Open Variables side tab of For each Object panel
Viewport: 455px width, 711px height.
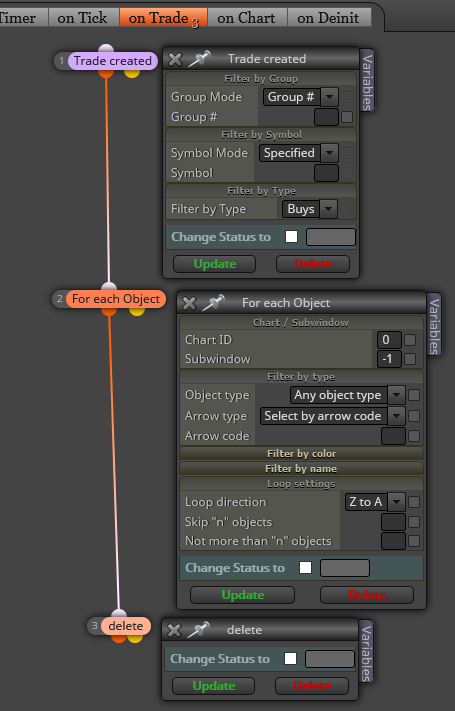434,325
